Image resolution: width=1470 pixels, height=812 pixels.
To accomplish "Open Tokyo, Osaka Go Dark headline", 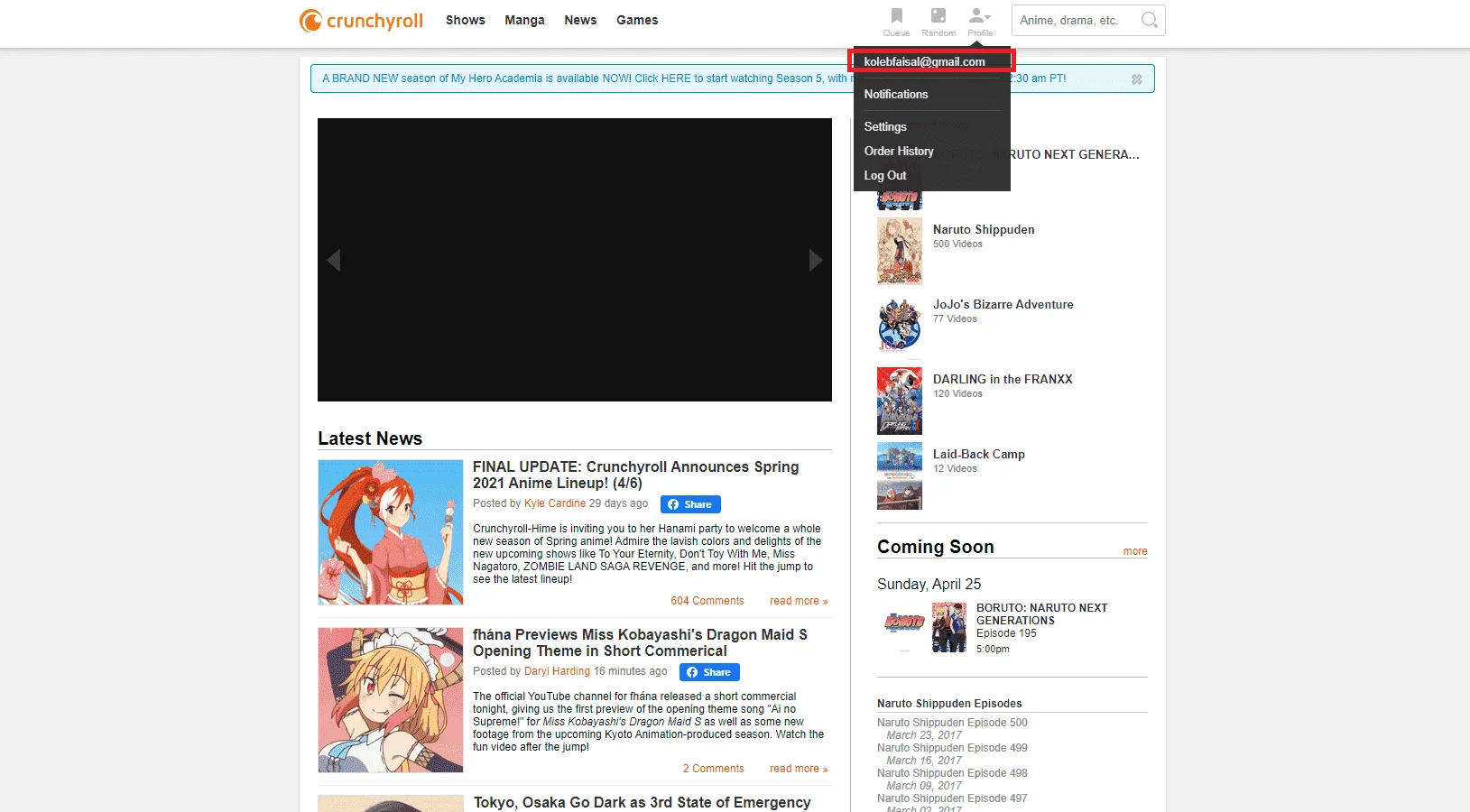I will coord(643,802).
